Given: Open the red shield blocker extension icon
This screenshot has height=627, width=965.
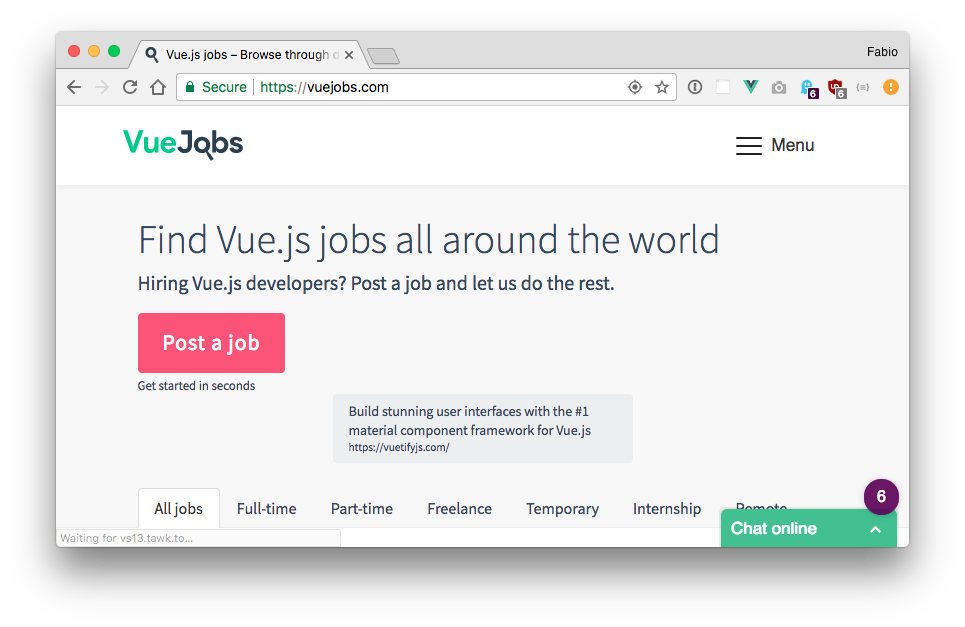Looking at the screenshot, I should 837,89.
